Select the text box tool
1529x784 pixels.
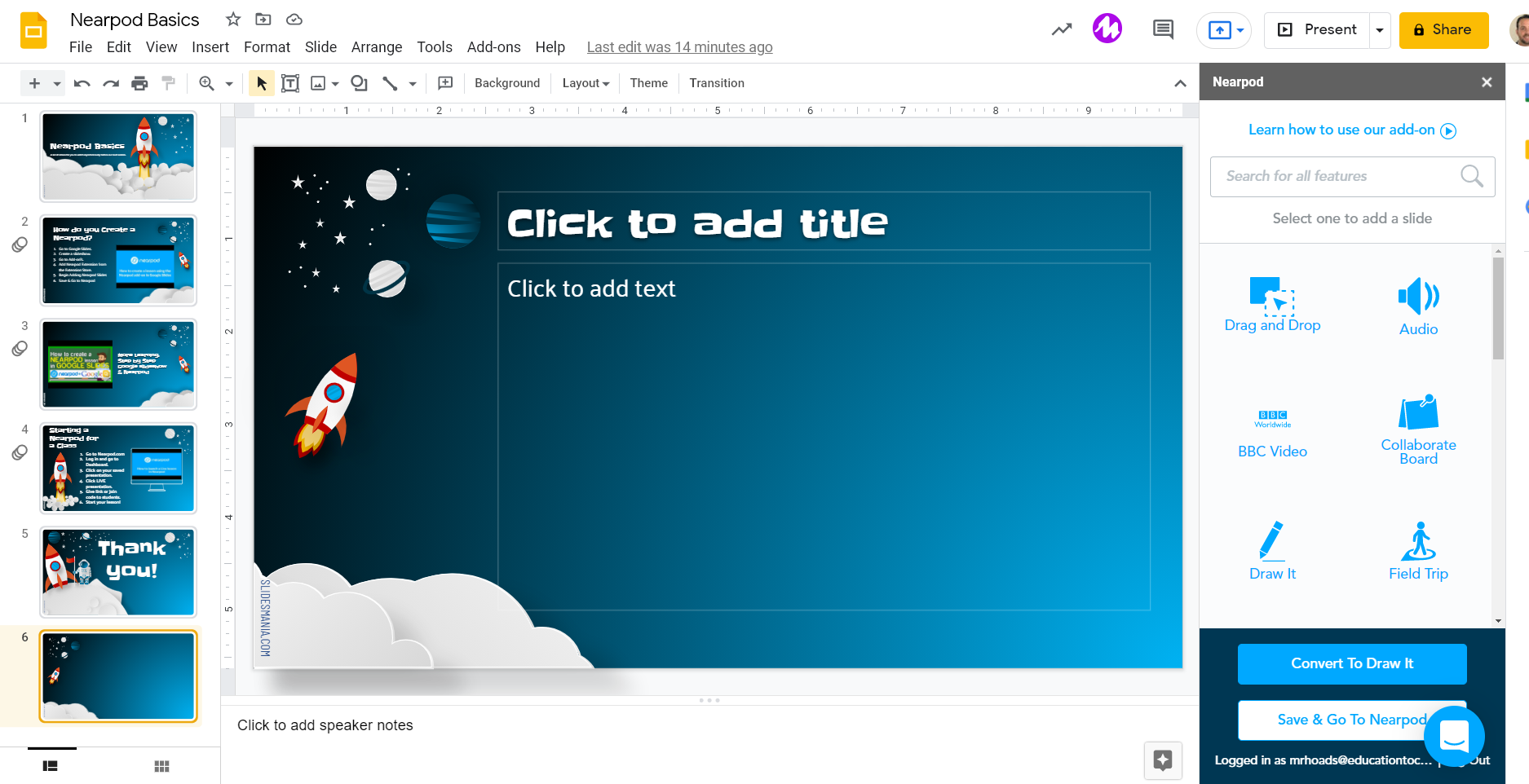290,83
